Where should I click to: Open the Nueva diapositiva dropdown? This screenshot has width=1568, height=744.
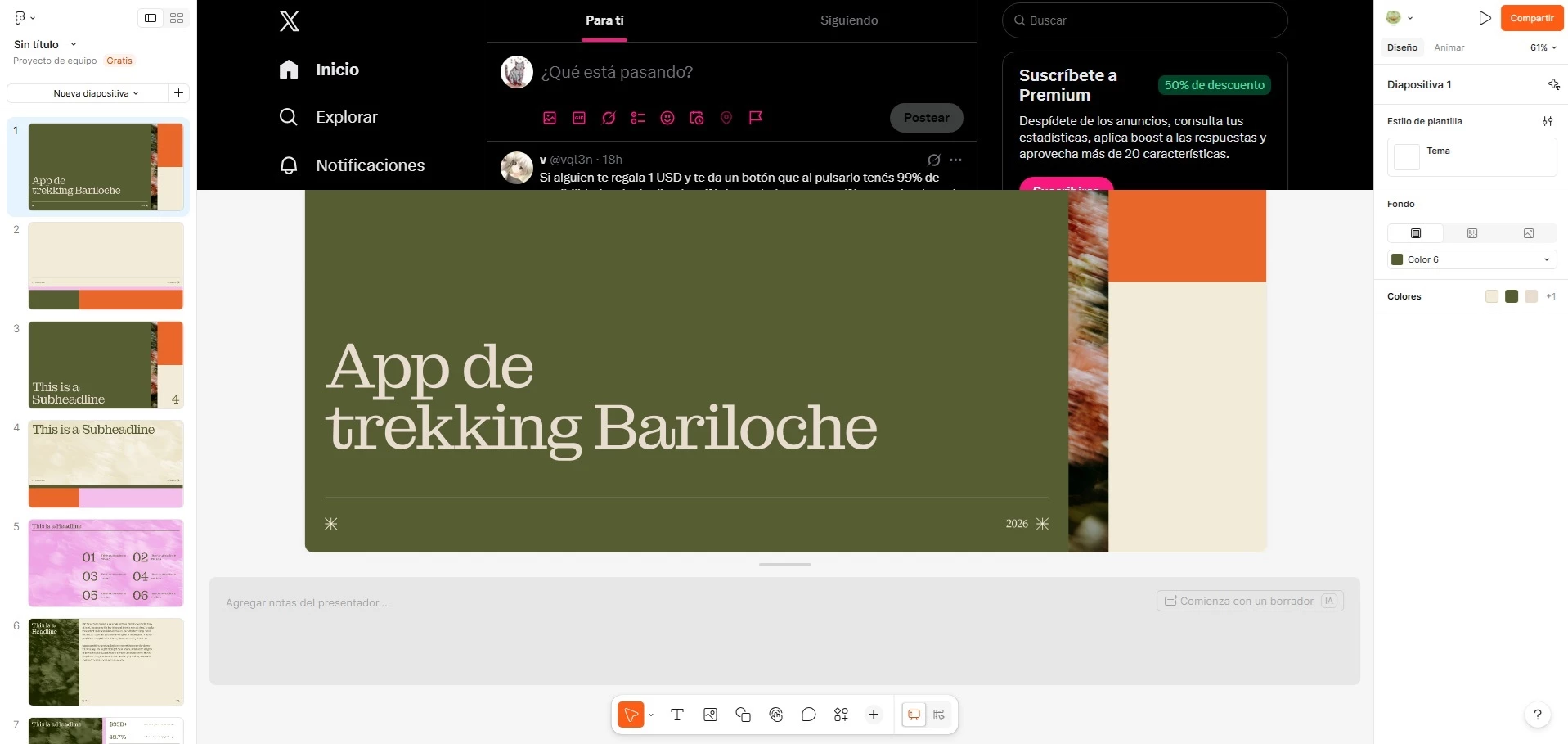(96, 93)
